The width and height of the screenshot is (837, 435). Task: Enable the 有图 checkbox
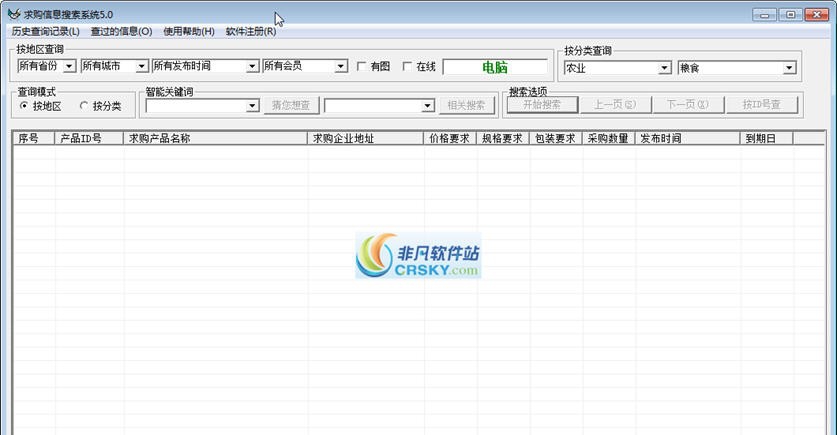click(361, 66)
